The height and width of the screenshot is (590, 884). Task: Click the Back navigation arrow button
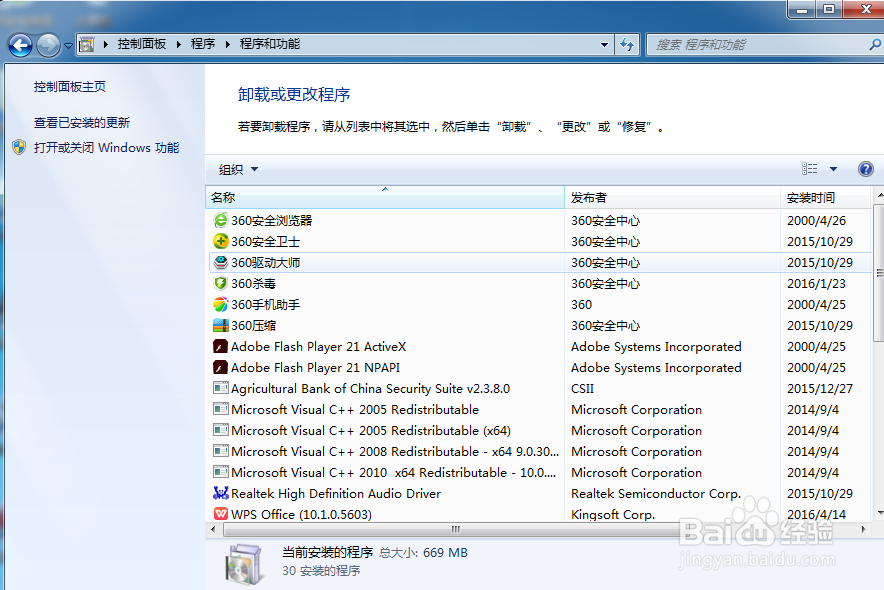click(x=21, y=45)
